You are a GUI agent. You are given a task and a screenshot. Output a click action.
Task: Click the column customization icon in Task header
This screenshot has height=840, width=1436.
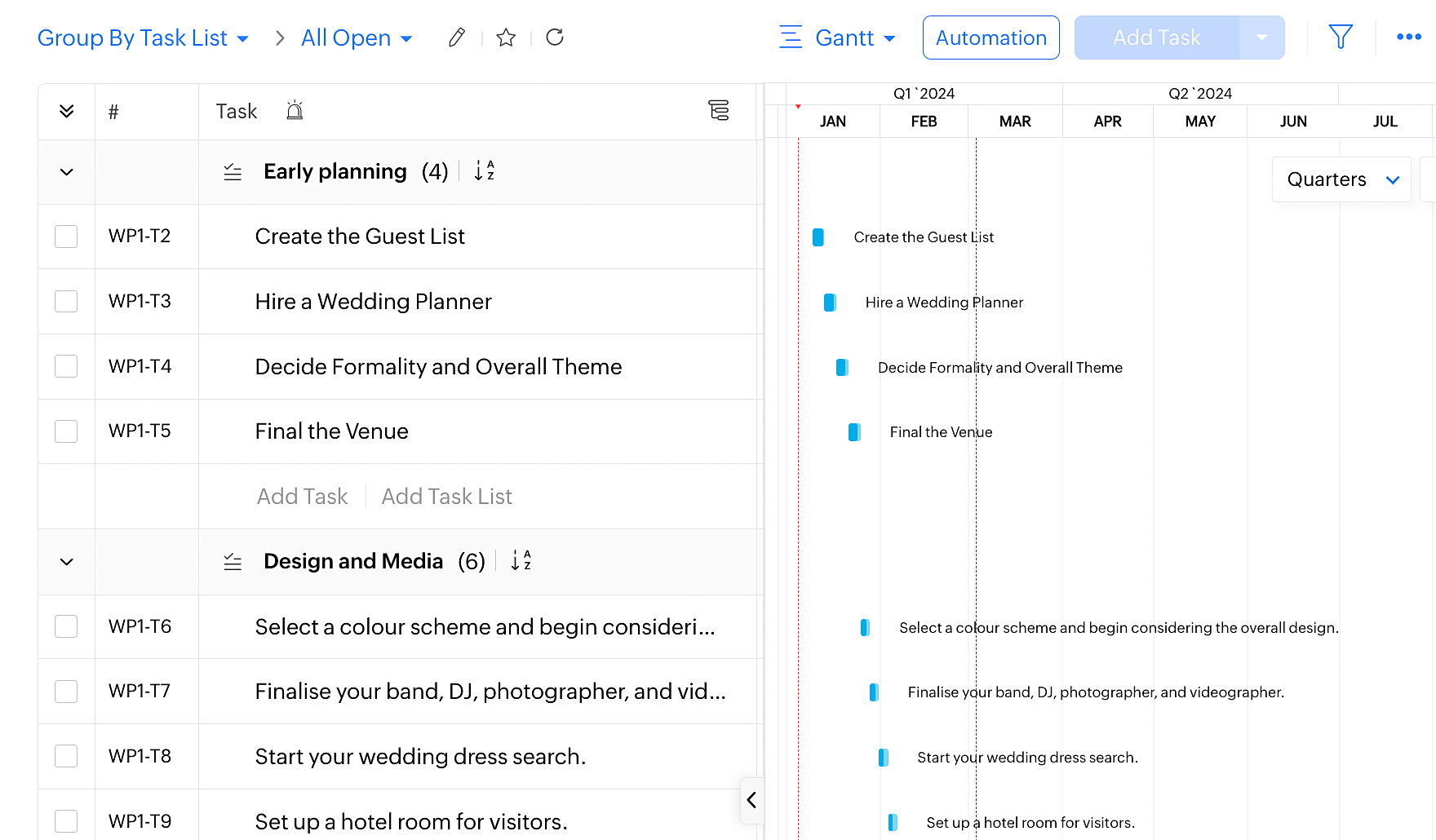718,111
